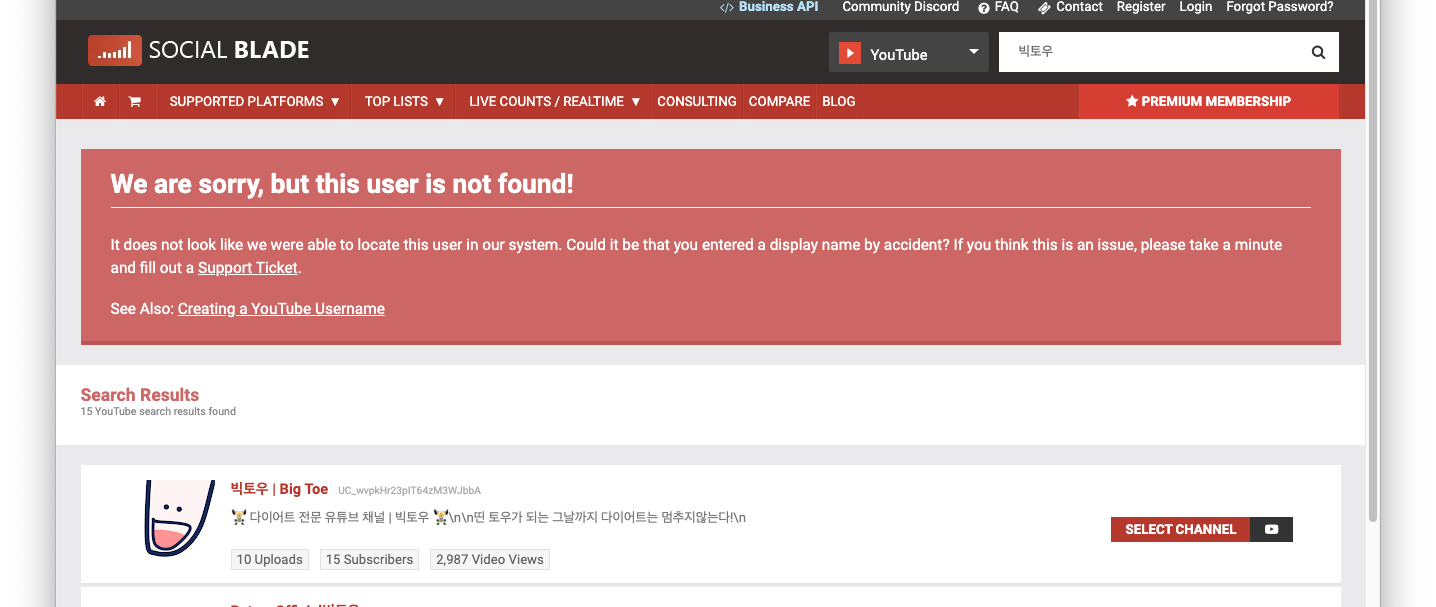
Task: Open the shopping cart icon
Action: [134, 102]
